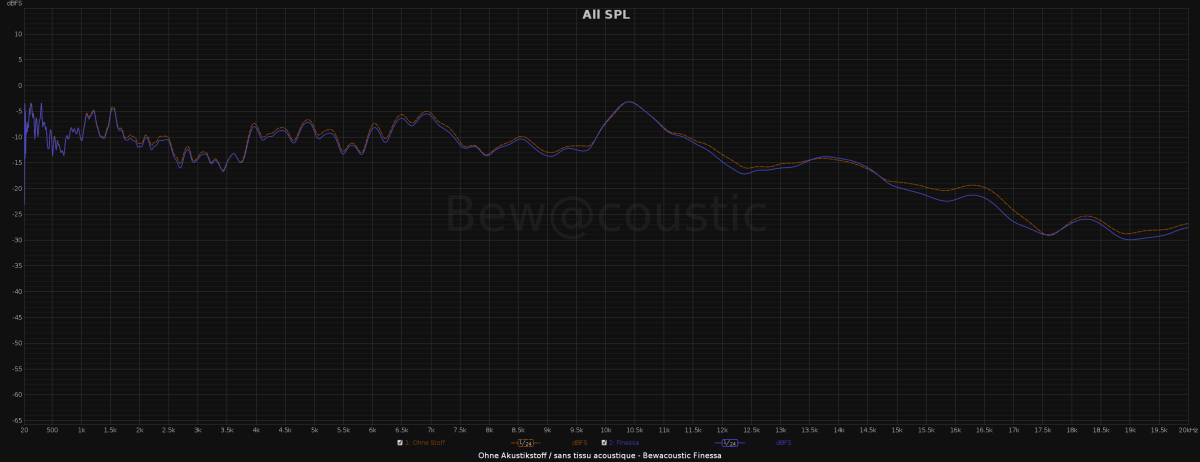Click the blue 1/24 smoothing line sample
This screenshot has height=462, width=1200.
click(729, 442)
